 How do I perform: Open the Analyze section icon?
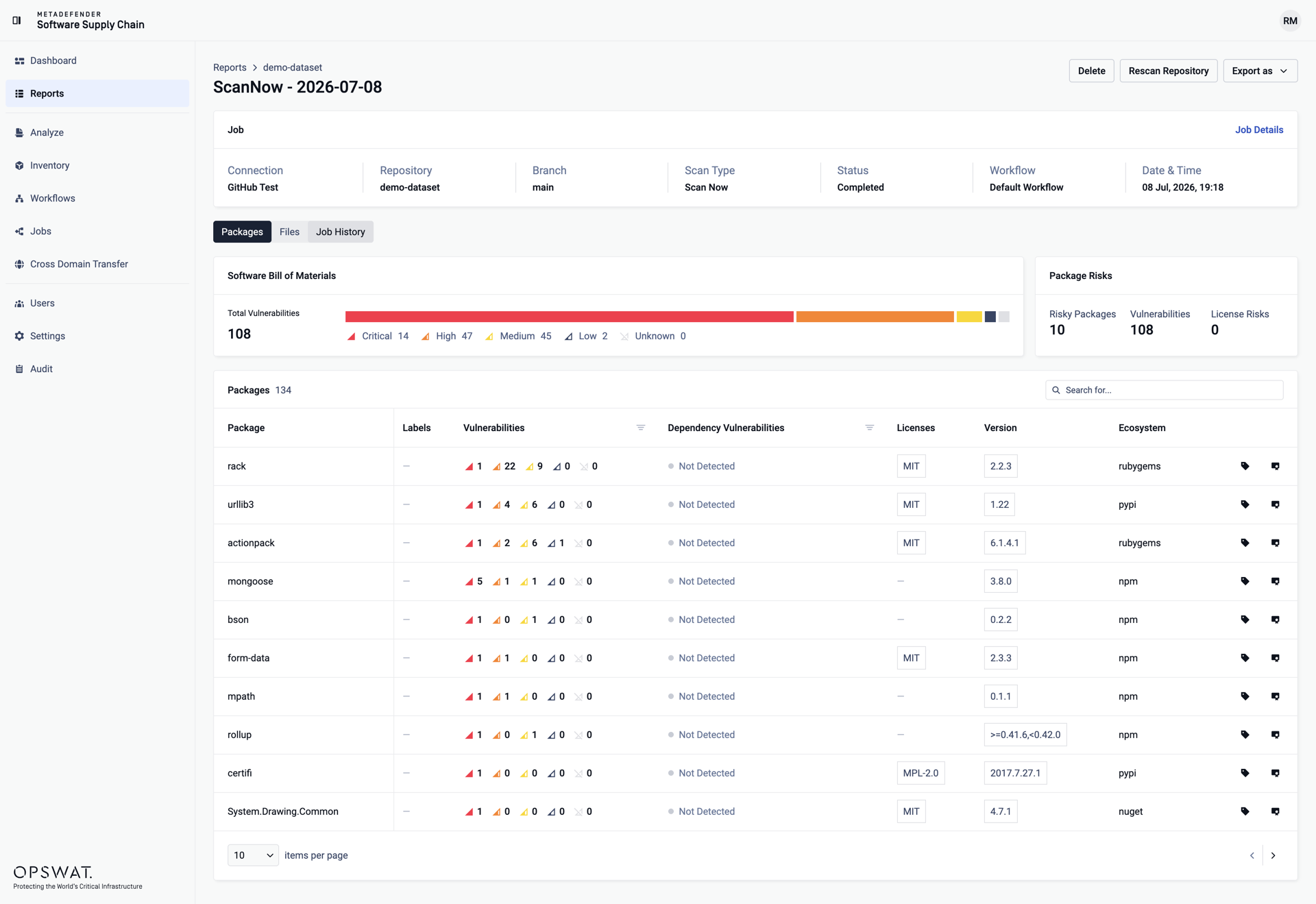19,132
